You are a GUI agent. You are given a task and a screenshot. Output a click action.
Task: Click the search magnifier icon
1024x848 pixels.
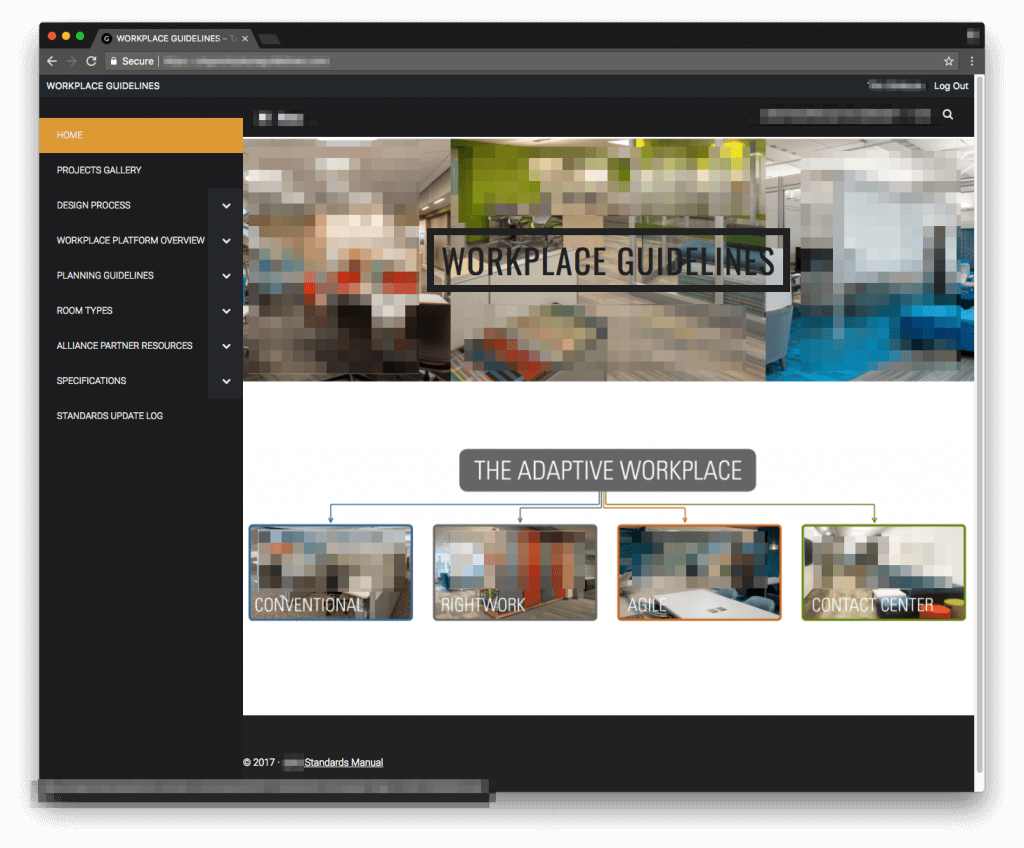pyautogui.click(x=947, y=114)
